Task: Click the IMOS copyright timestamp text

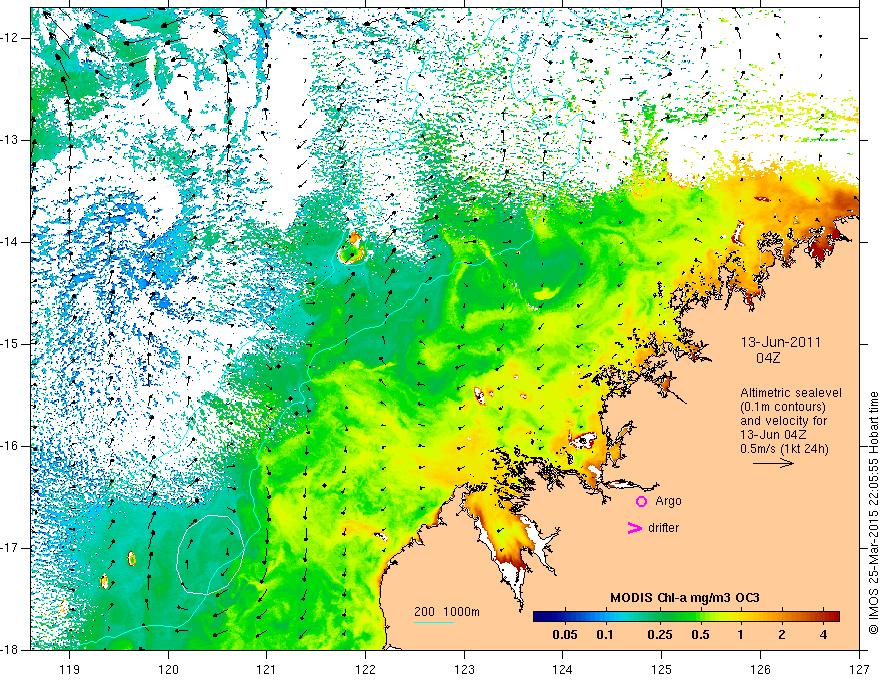Action: pyautogui.click(x=873, y=513)
